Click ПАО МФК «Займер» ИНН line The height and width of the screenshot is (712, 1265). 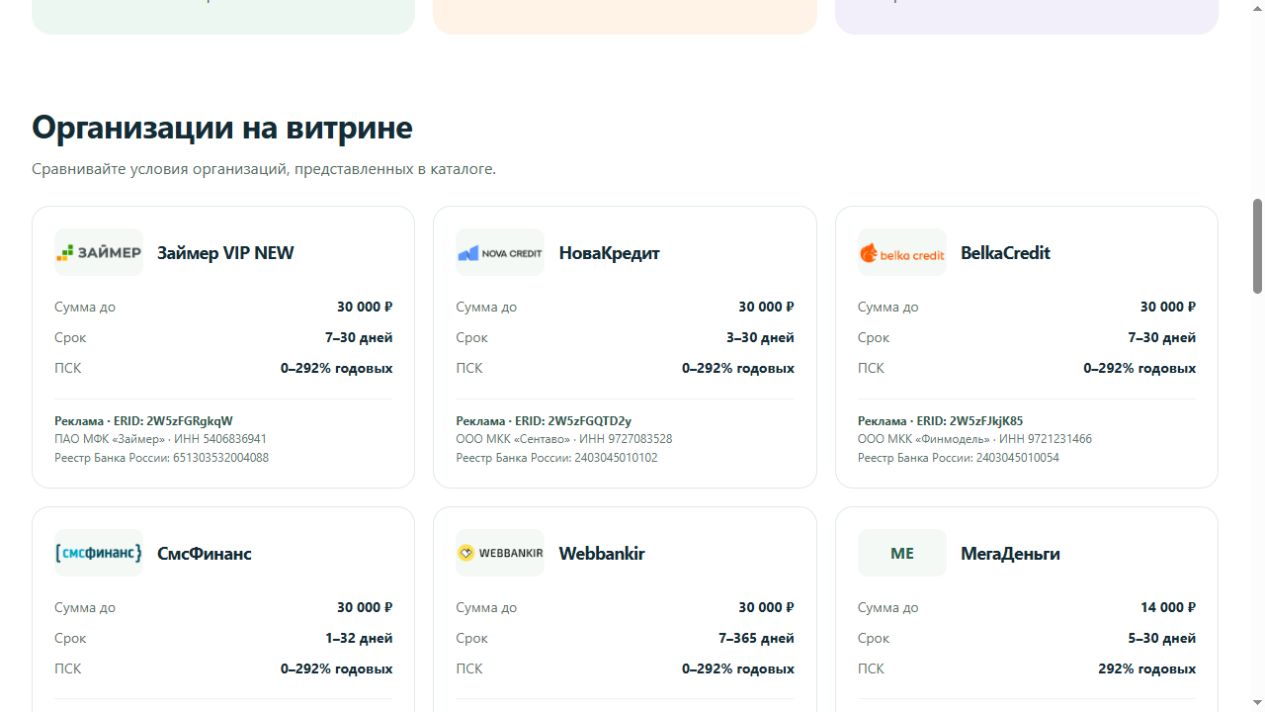click(x=160, y=439)
